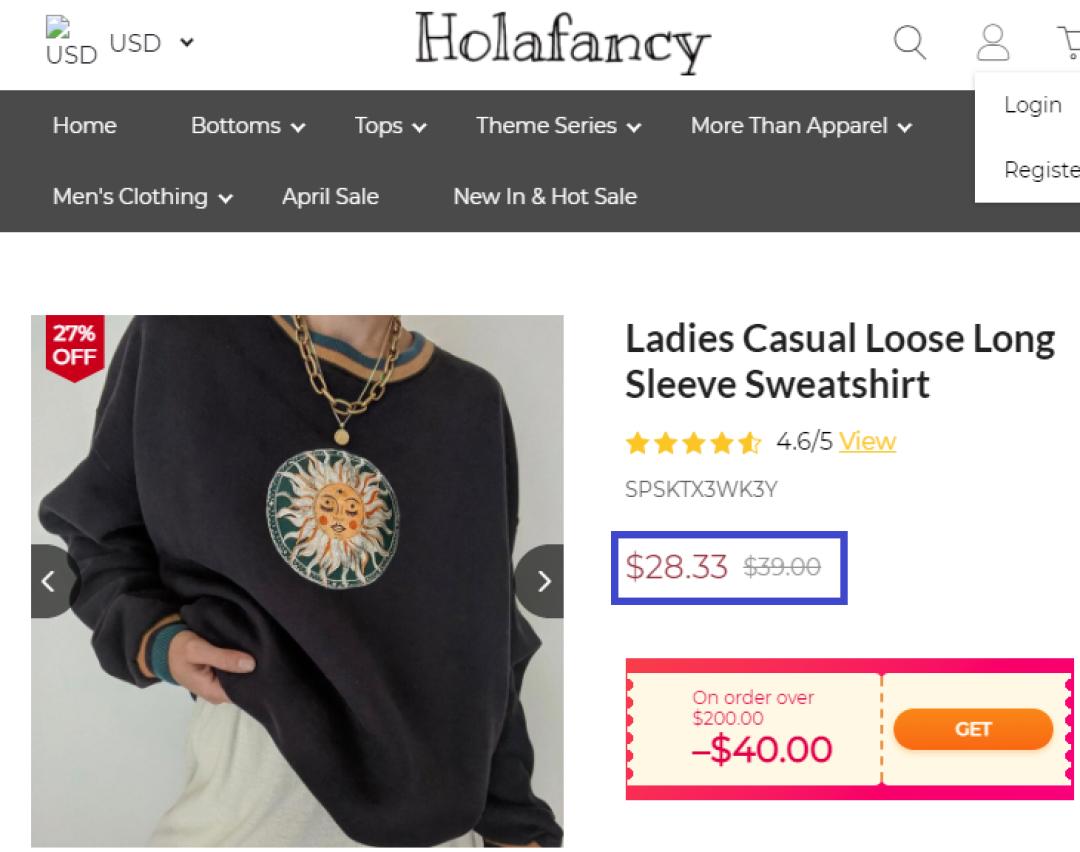
Task: Select Login from the account menu
Action: (1033, 105)
